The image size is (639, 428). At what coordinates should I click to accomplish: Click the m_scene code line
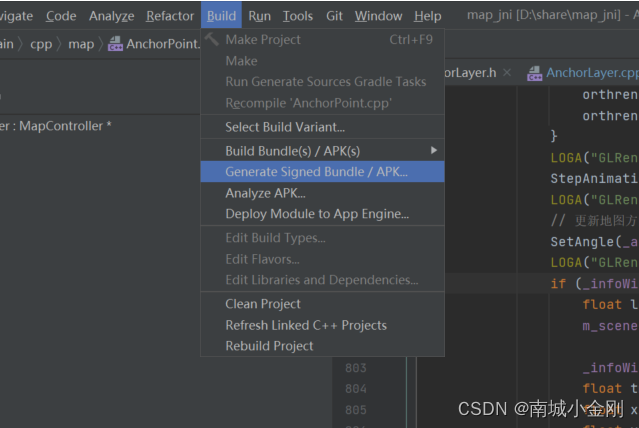pyautogui.click(x=610, y=326)
